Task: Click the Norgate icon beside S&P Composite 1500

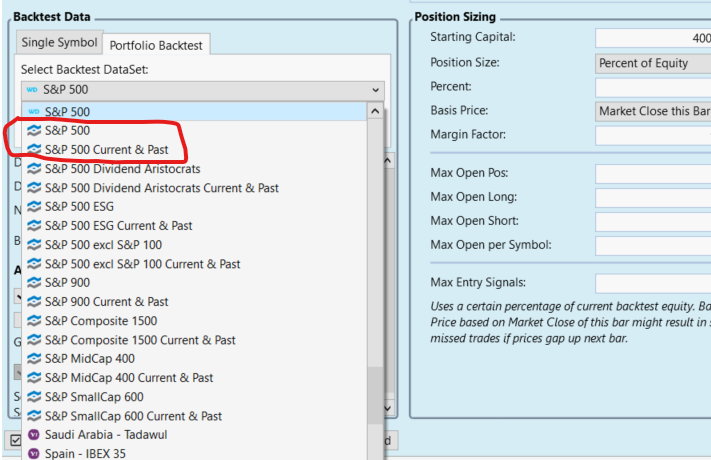Action: [x=34, y=321]
